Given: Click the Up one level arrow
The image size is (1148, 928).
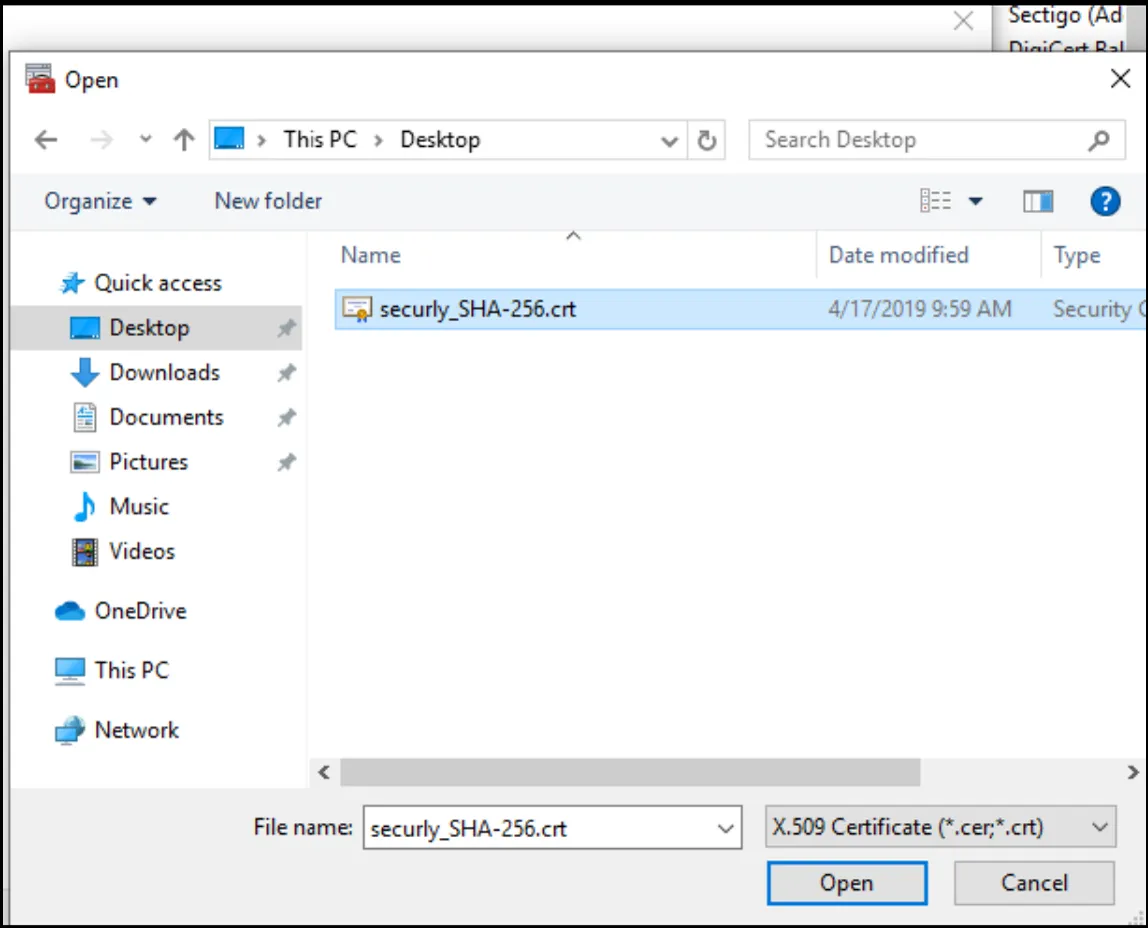Looking at the screenshot, I should (183, 141).
